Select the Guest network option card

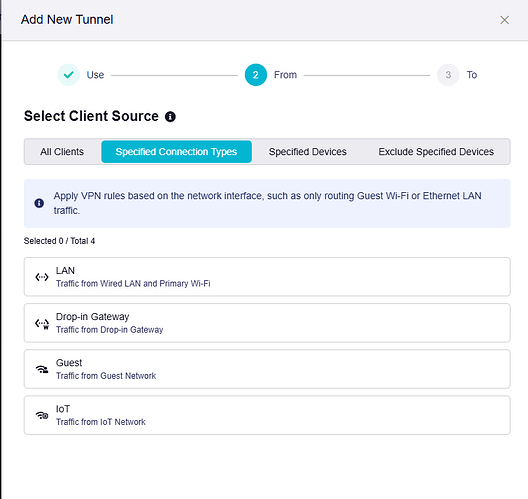[x=267, y=369]
